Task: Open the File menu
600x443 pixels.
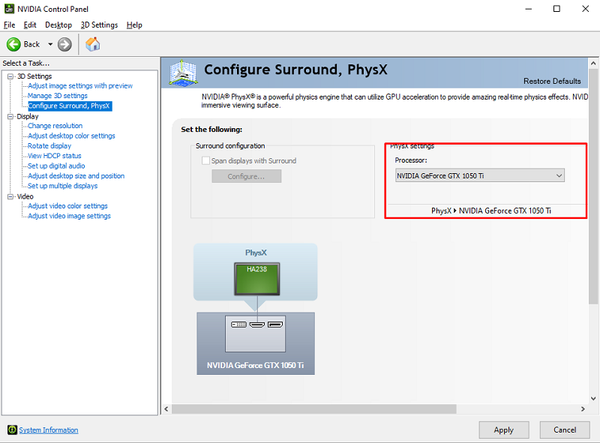Action: (9, 25)
